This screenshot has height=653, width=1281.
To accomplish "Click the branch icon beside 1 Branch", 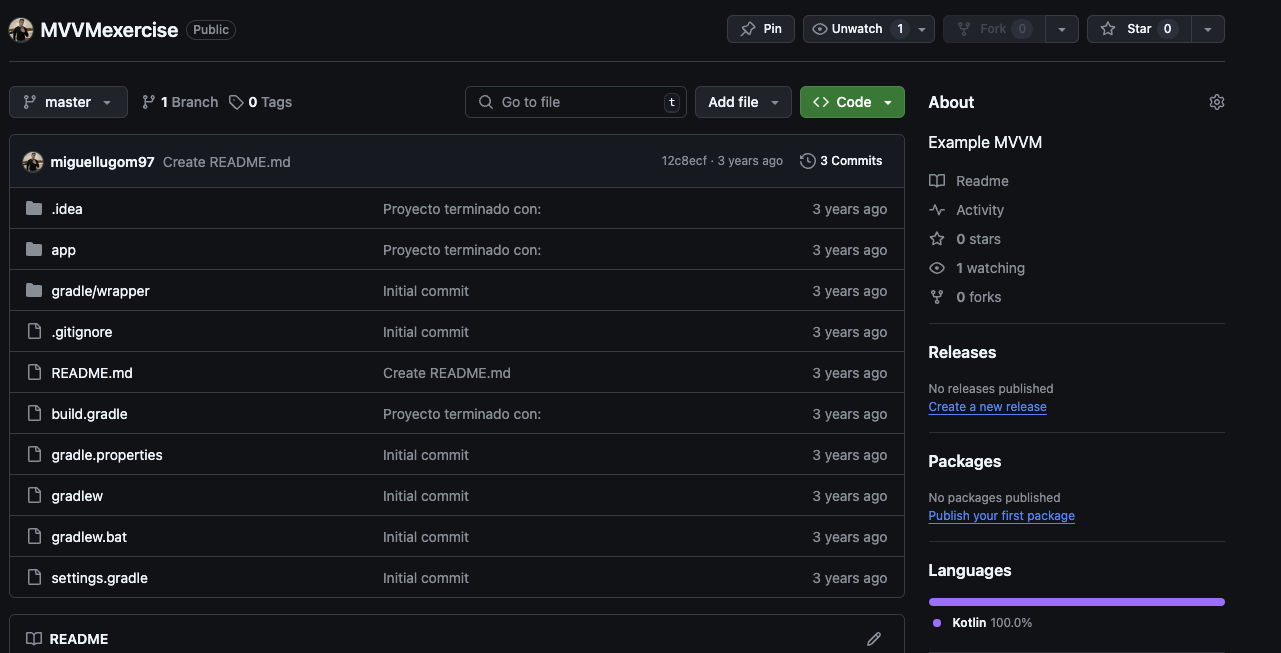I will (149, 102).
